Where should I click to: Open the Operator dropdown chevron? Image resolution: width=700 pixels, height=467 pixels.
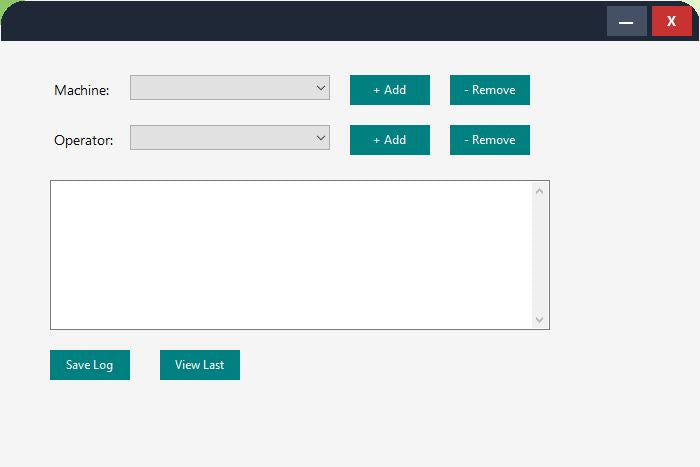pyautogui.click(x=321, y=138)
